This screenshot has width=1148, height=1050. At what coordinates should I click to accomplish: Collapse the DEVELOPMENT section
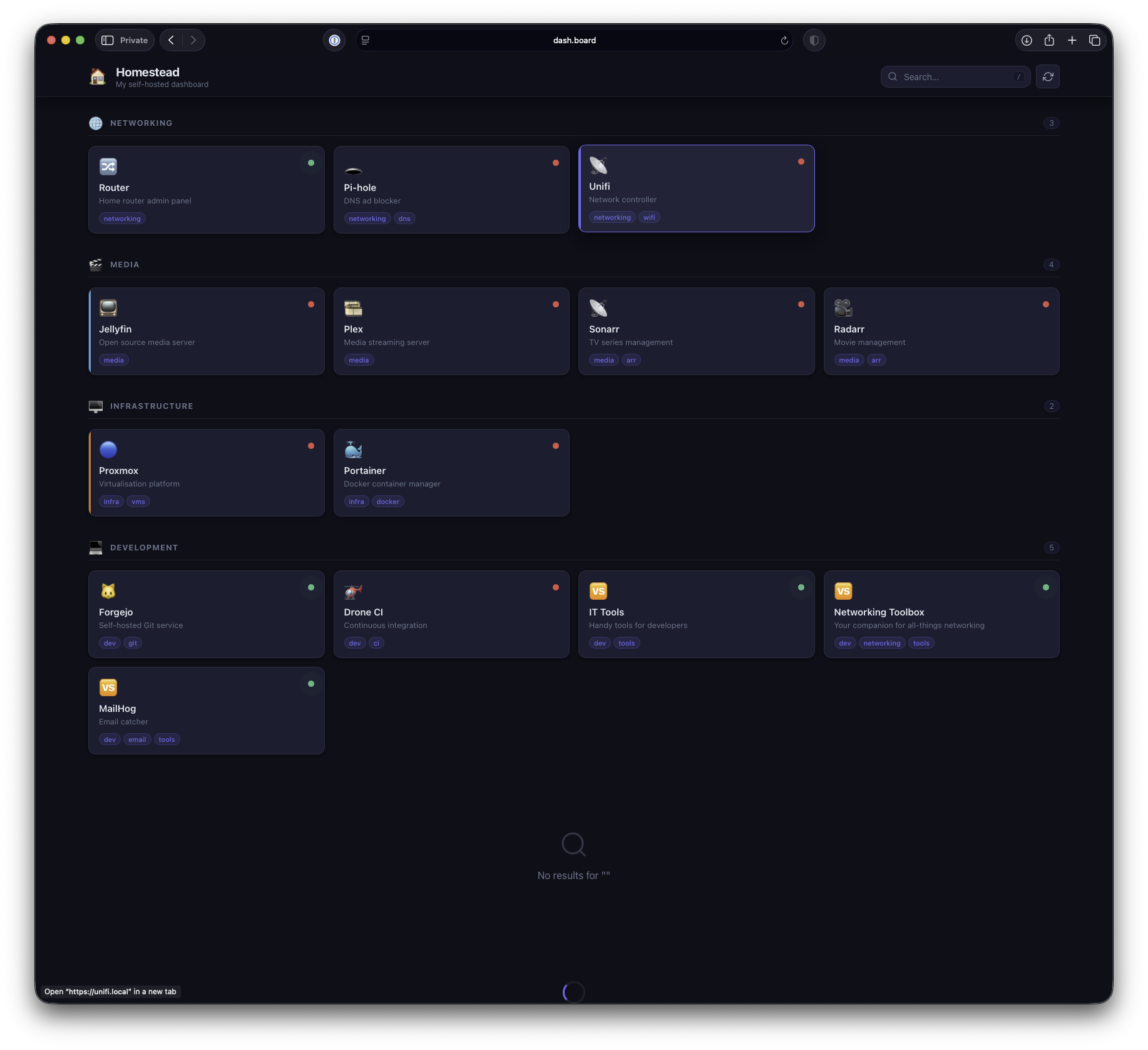click(144, 547)
